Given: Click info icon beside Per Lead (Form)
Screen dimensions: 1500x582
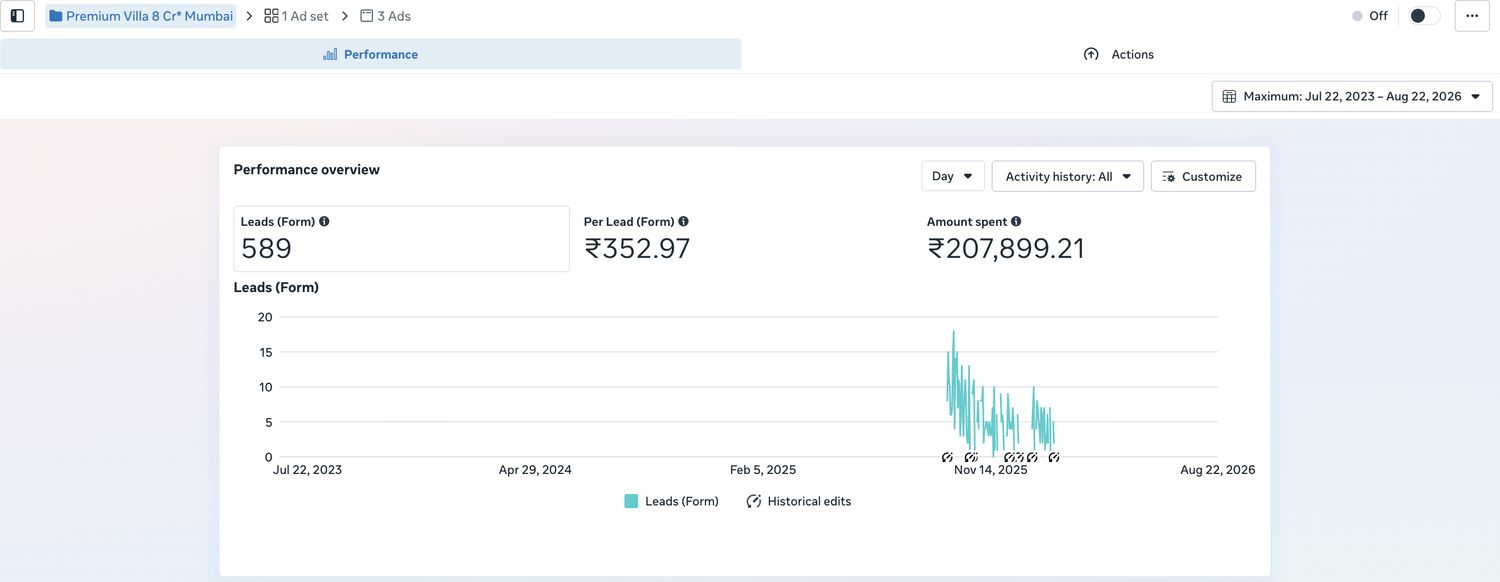Looking at the screenshot, I should (683, 222).
